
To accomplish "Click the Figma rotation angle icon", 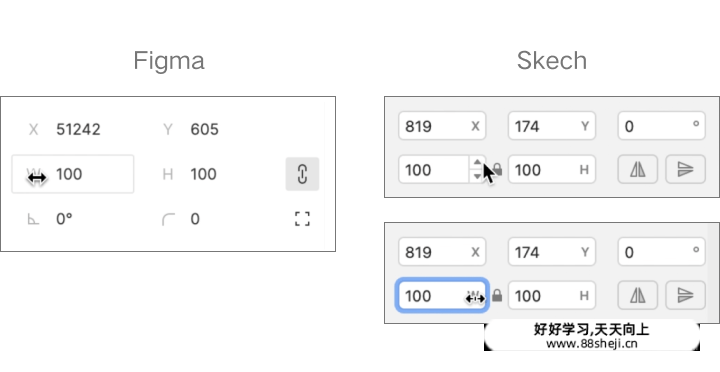I will click(33, 219).
